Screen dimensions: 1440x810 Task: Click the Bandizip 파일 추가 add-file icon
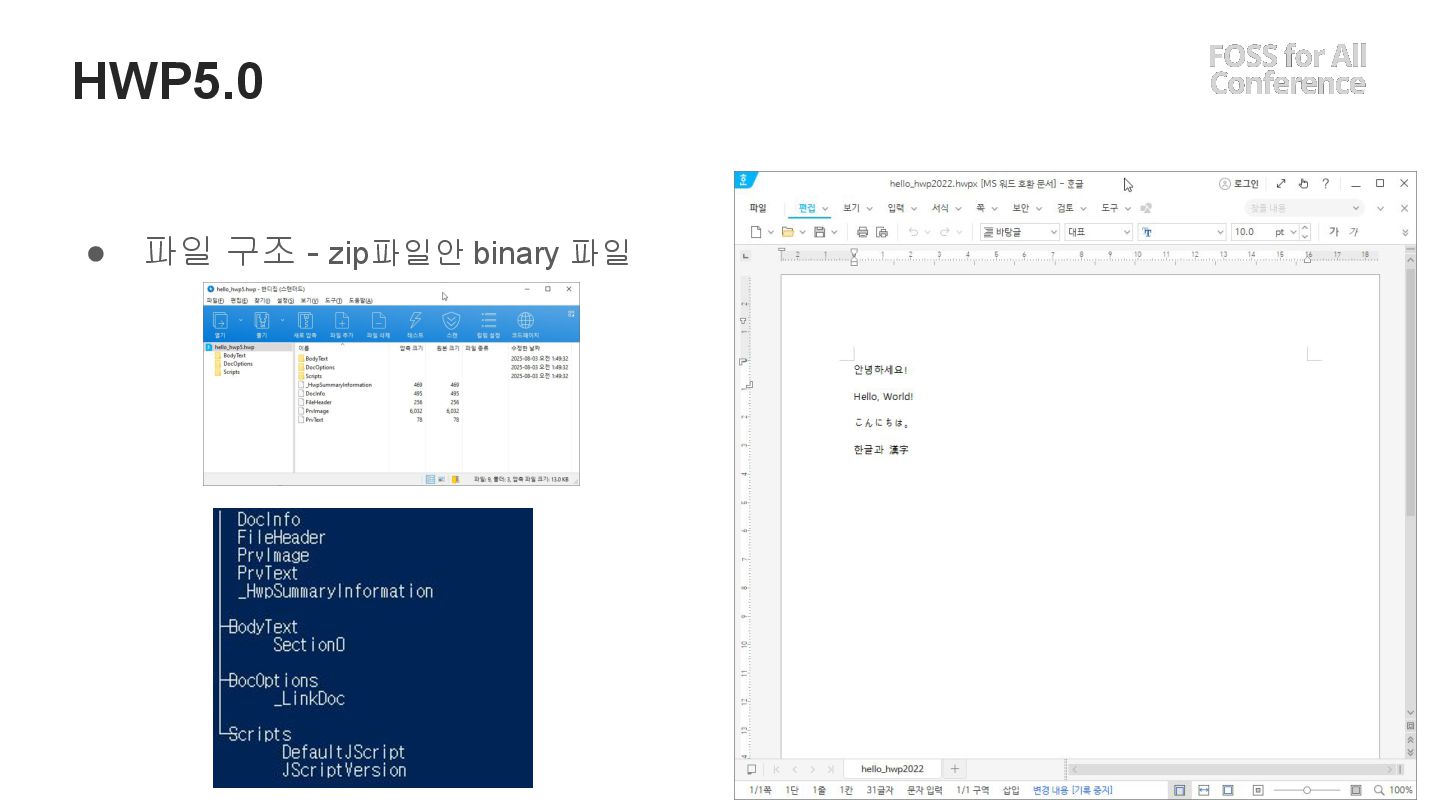(x=341, y=323)
